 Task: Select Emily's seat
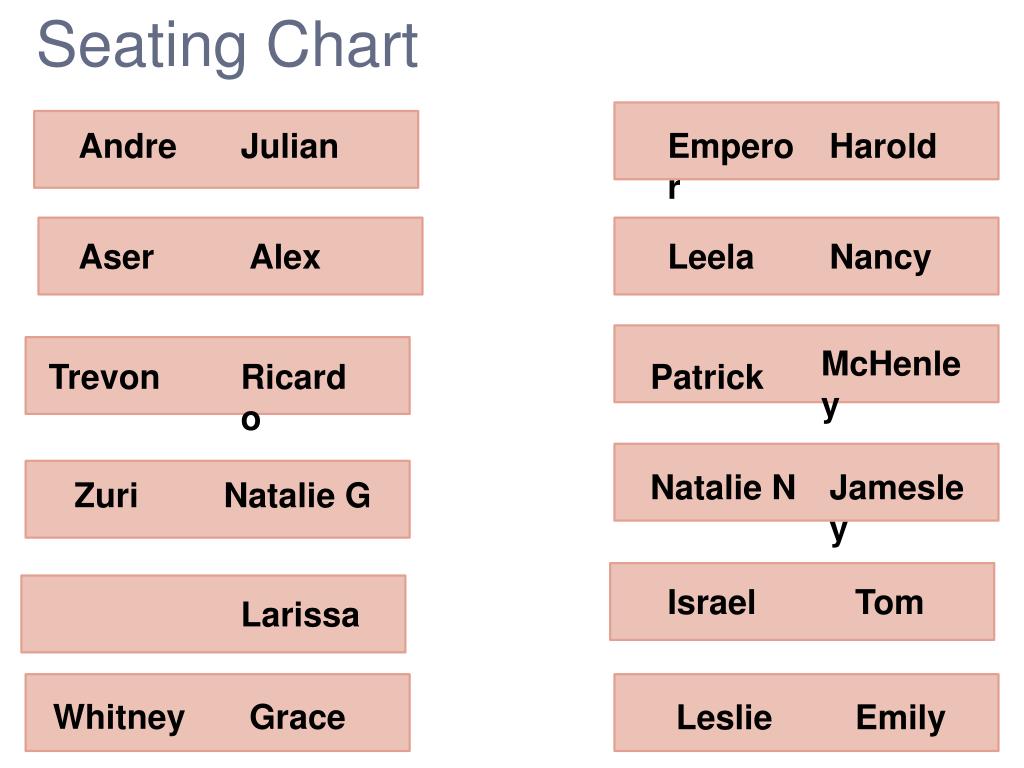tap(901, 718)
